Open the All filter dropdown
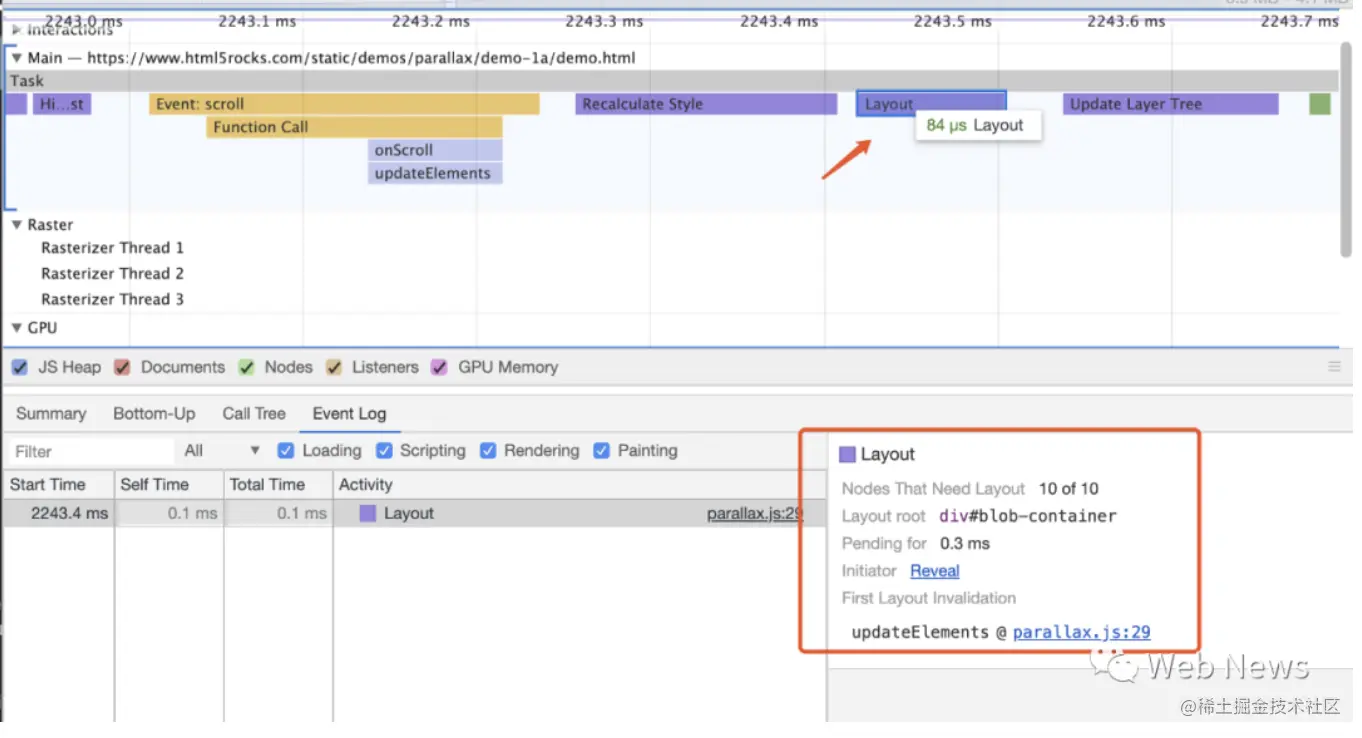 tap(222, 451)
